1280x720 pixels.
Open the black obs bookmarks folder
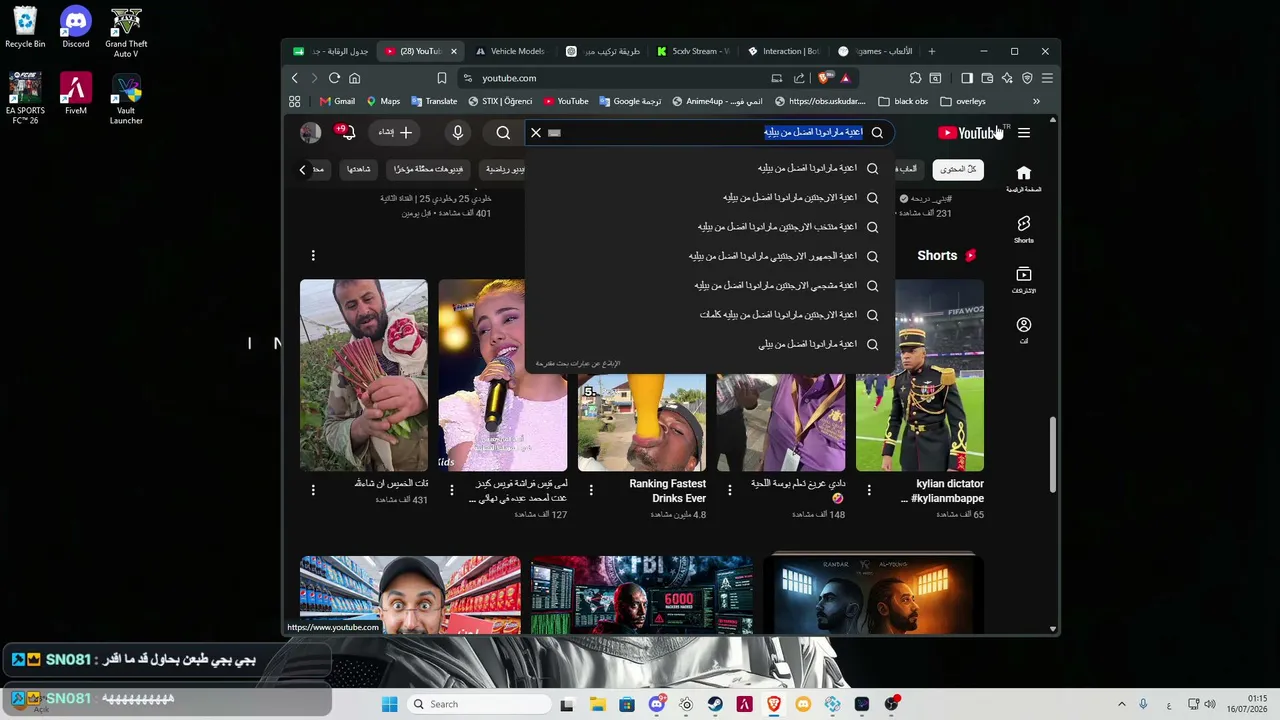point(903,101)
